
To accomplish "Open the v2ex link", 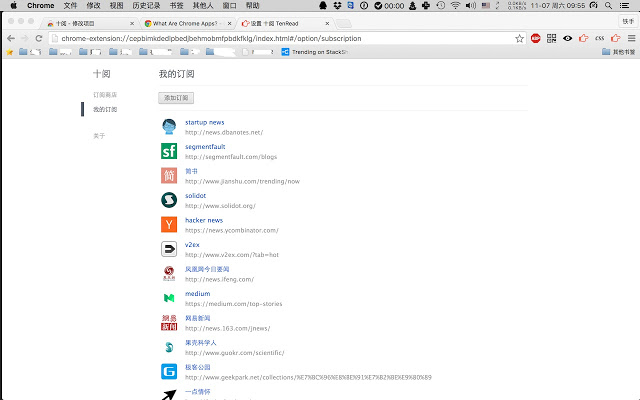I will [192, 245].
